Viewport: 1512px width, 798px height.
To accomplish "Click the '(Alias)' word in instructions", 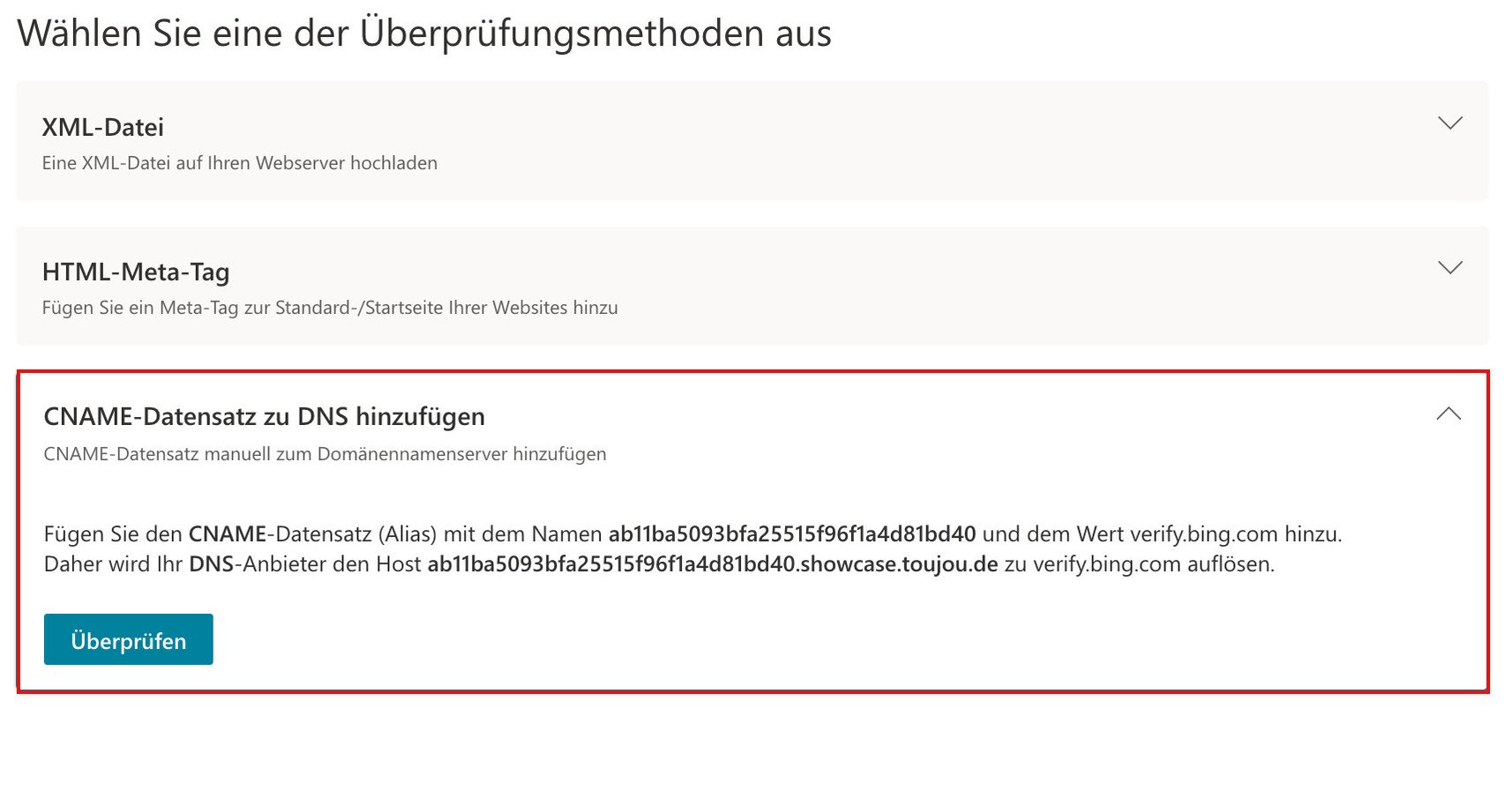I will [x=408, y=534].
